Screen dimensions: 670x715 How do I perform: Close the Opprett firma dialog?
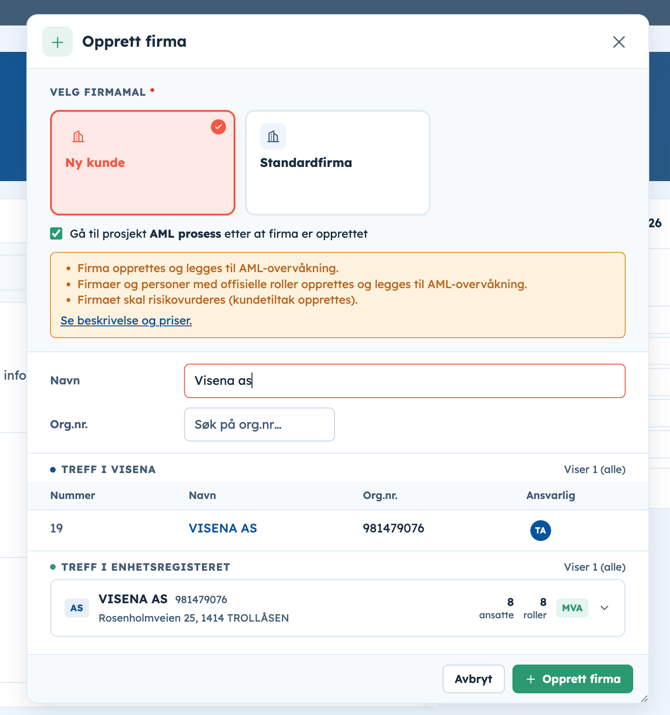point(618,42)
